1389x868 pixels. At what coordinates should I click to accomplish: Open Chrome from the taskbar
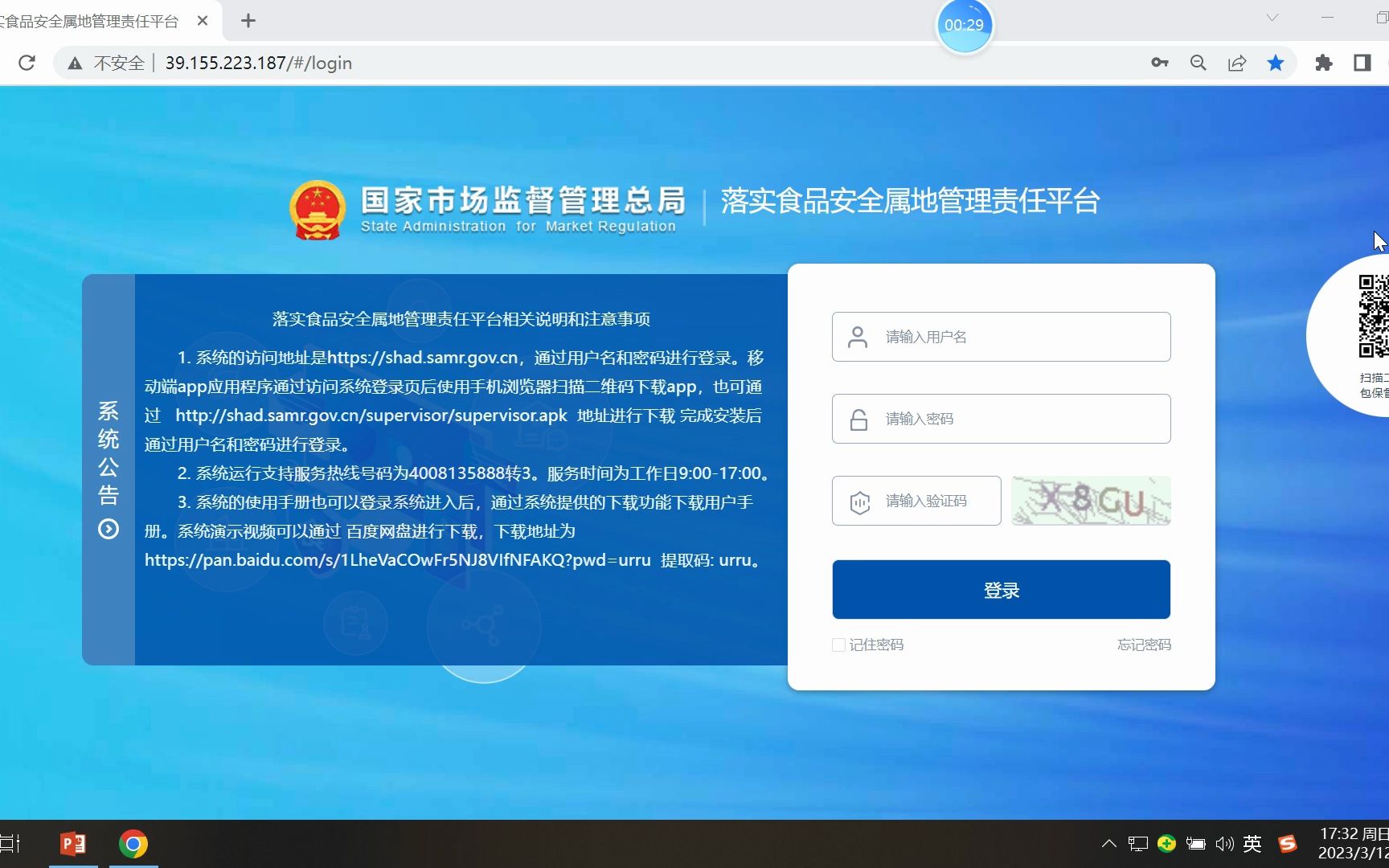coord(133,844)
